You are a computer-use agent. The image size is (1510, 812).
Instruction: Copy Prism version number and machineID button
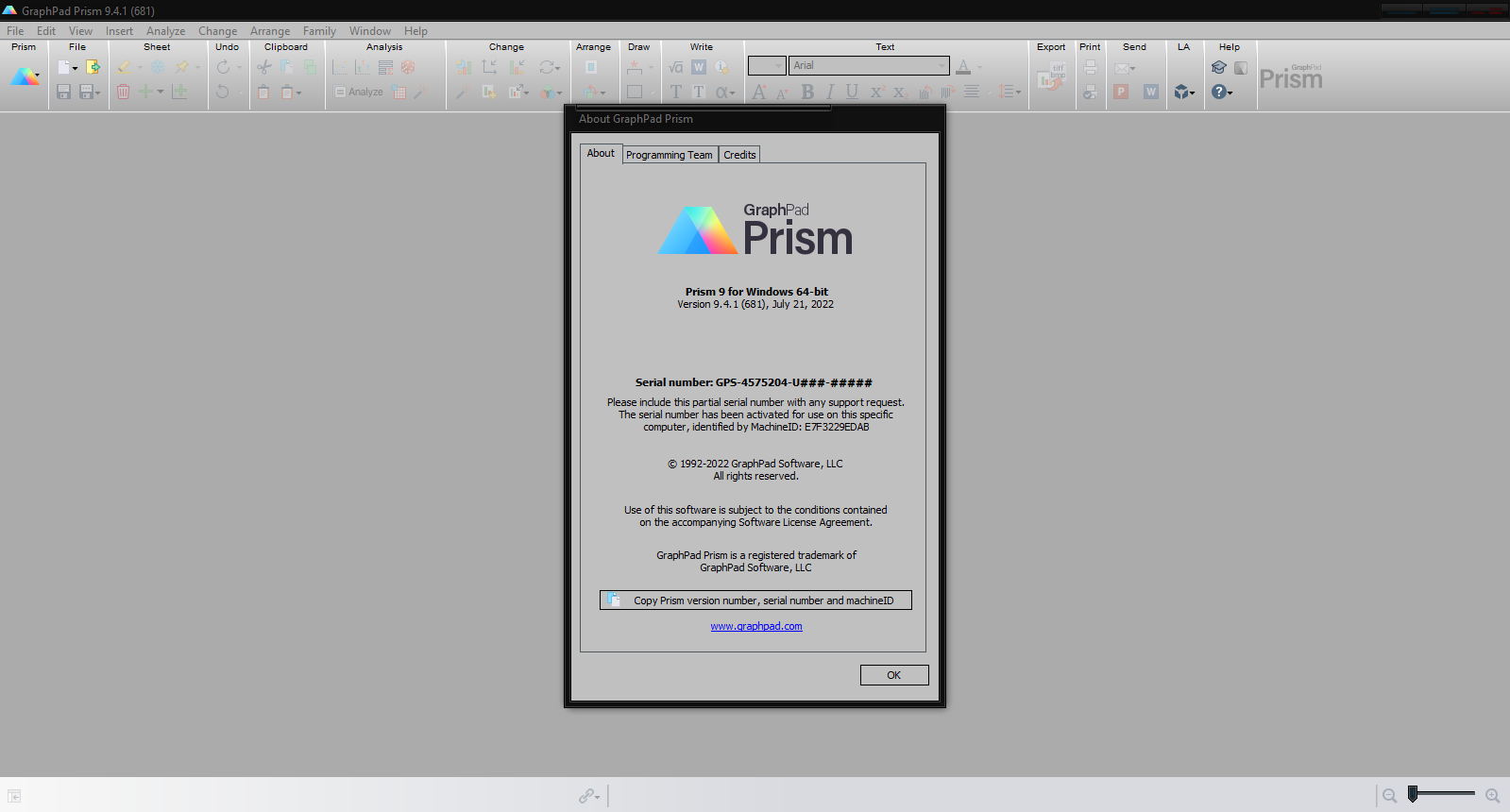755,601
